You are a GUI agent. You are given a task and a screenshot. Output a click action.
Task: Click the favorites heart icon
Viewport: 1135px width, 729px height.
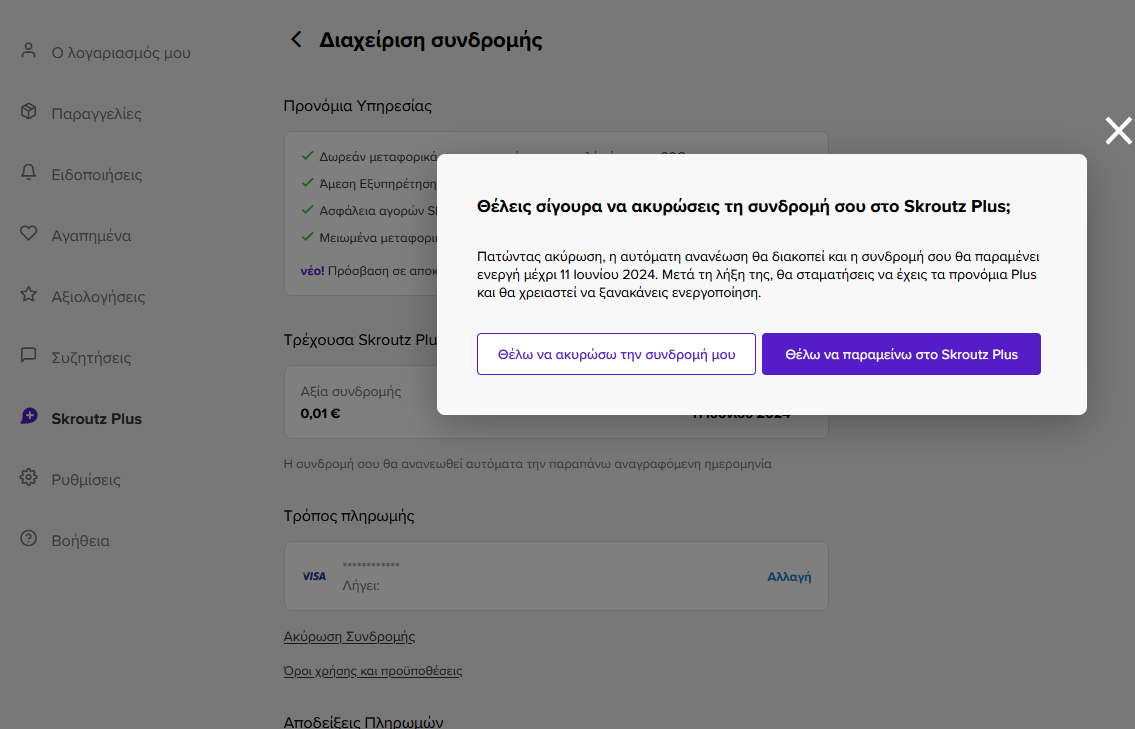click(28, 233)
